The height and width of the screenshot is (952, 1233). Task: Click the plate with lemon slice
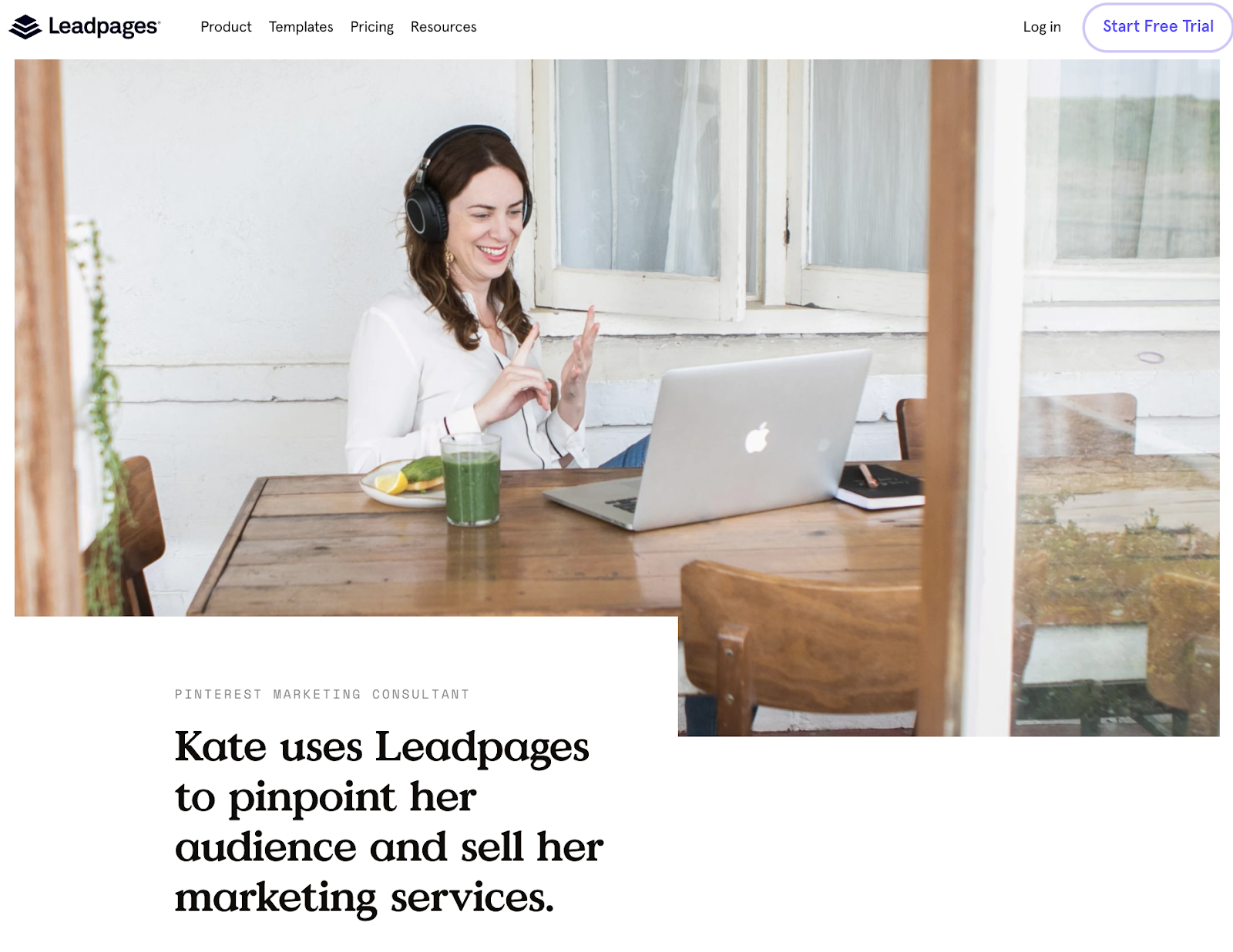coord(402,484)
